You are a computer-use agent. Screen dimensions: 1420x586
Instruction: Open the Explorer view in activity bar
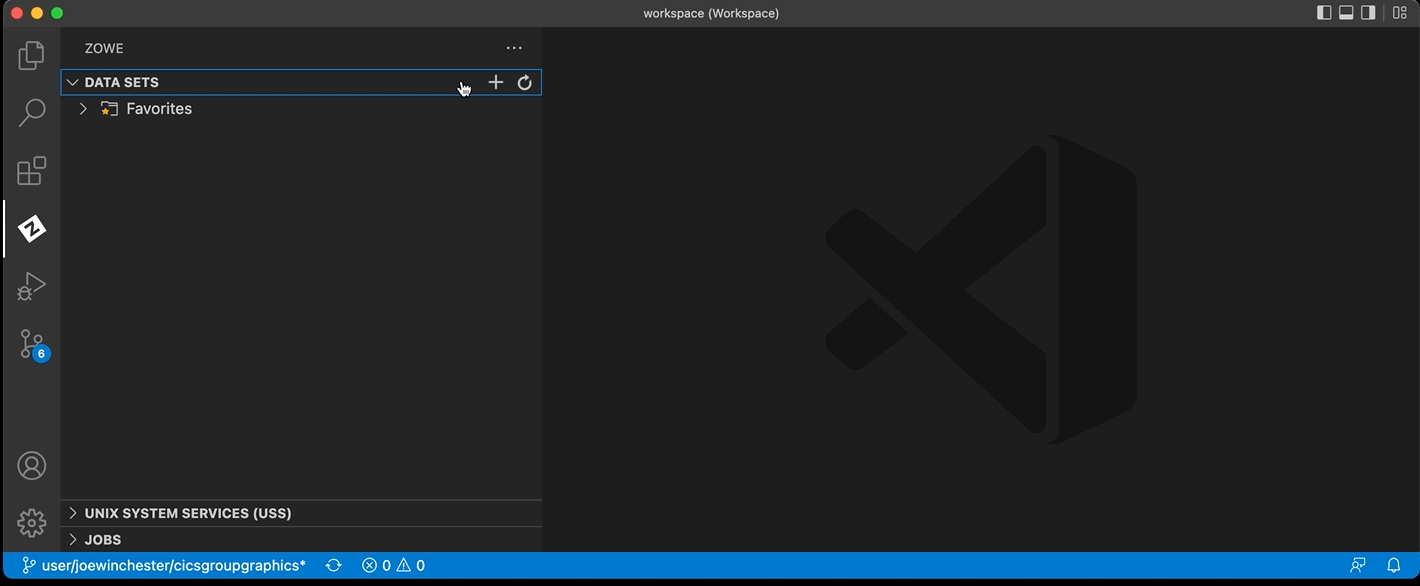pos(31,55)
